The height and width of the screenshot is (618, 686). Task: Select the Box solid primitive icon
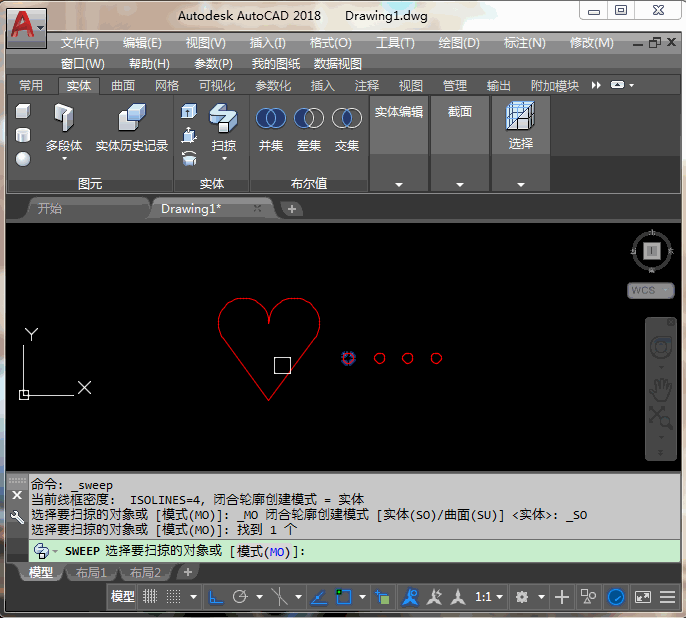(23, 111)
